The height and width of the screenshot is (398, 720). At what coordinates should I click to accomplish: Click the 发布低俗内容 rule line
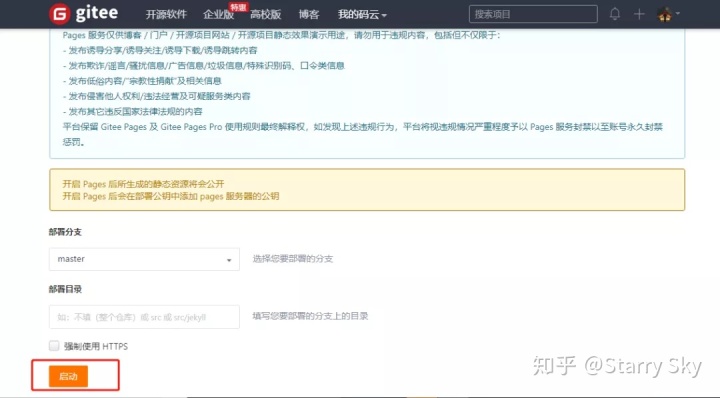[142, 81]
